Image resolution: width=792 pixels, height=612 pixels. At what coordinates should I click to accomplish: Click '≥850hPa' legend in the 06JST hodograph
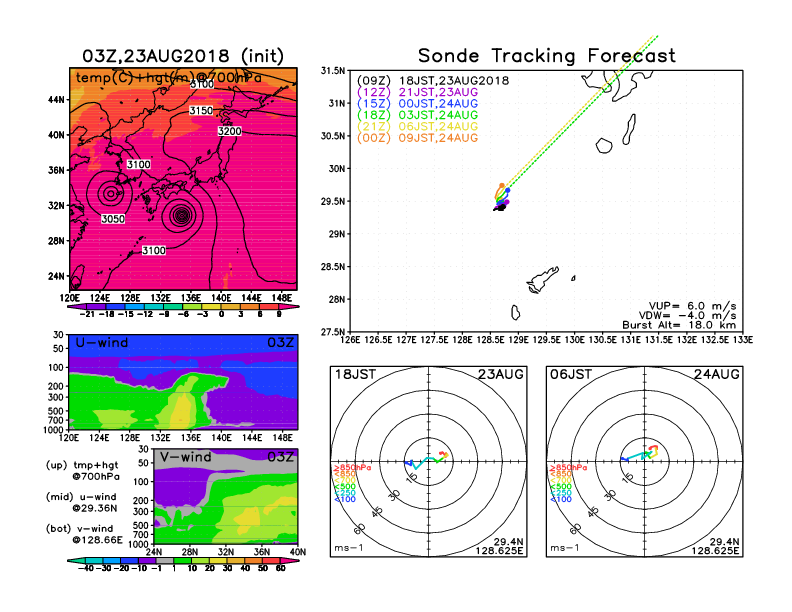tap(568, 468)
